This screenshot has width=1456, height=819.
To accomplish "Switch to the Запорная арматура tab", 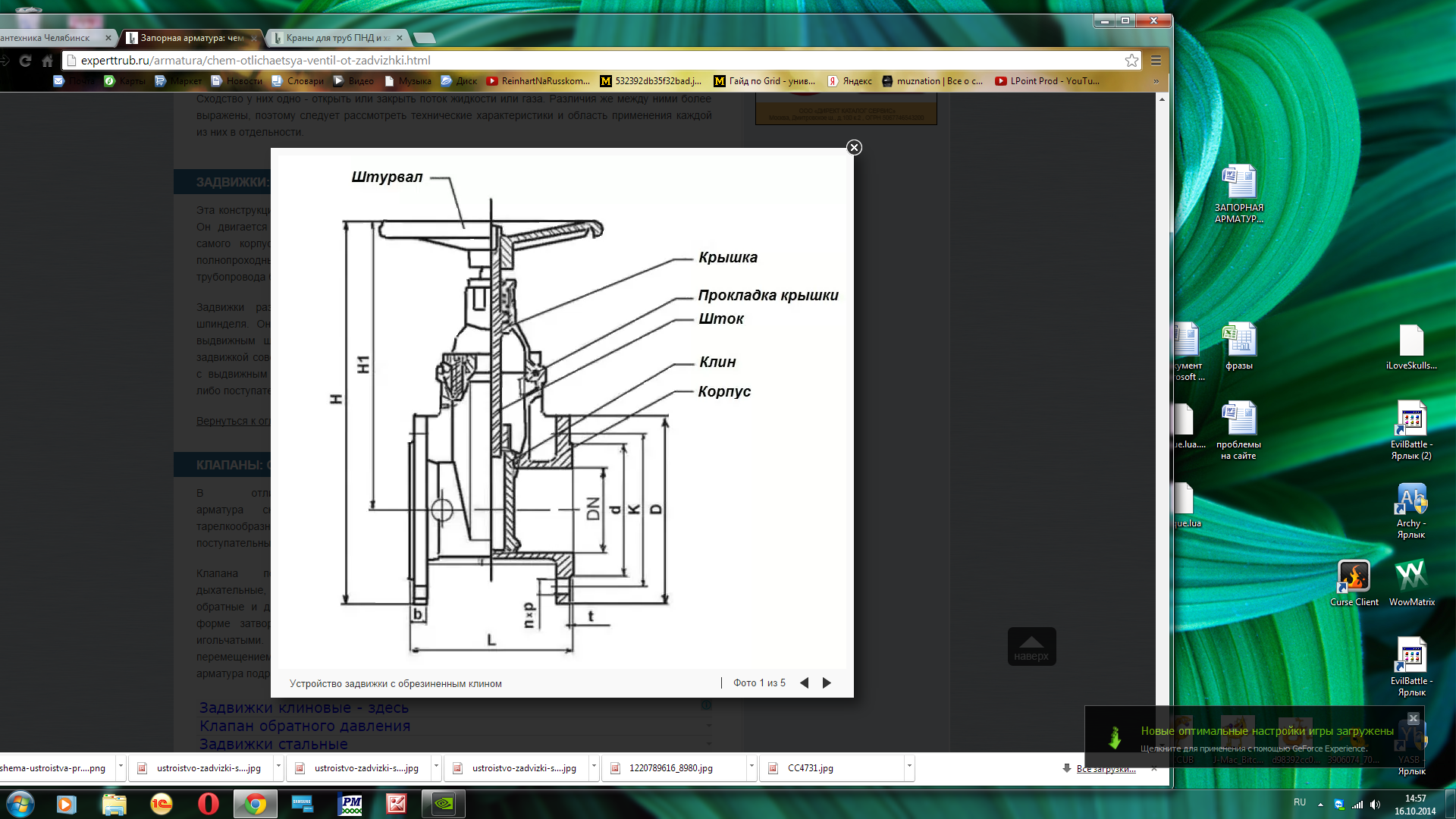I will point(192,38).
